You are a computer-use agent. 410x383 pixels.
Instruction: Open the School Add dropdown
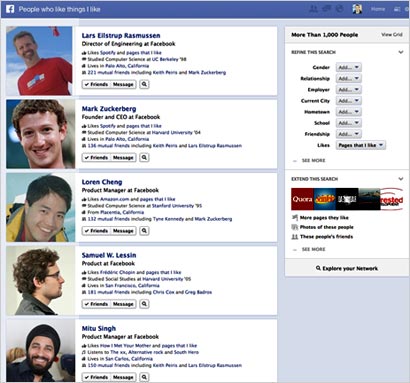point(348,123)
